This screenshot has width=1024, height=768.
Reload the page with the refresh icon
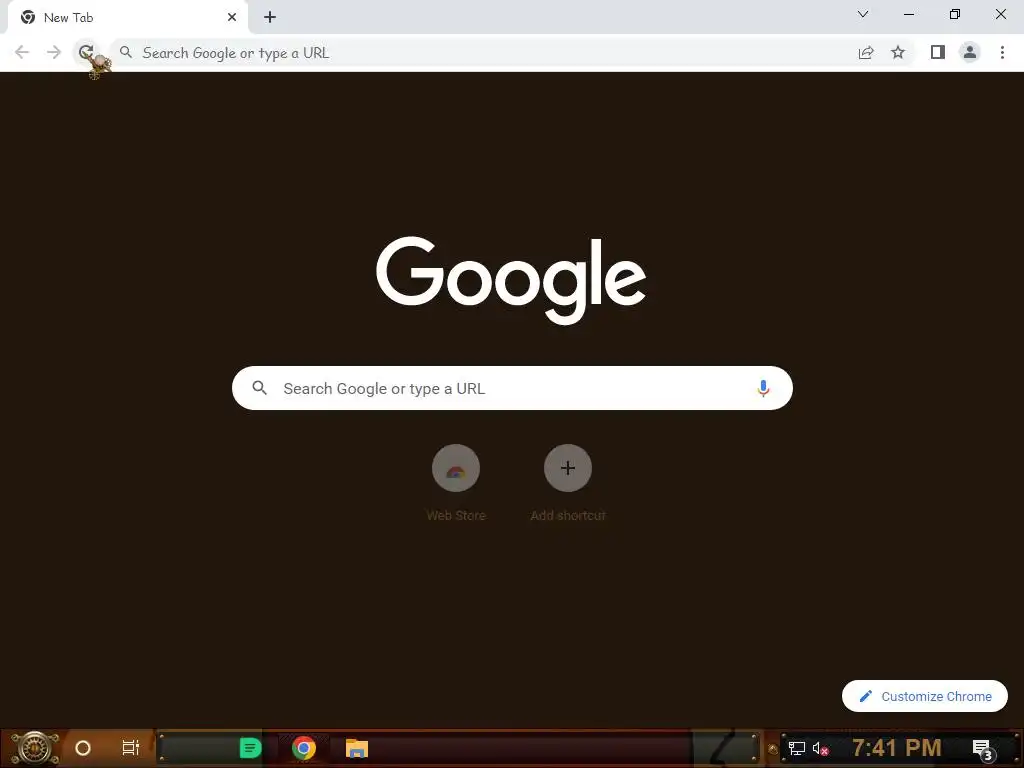(x=86, y=52)
